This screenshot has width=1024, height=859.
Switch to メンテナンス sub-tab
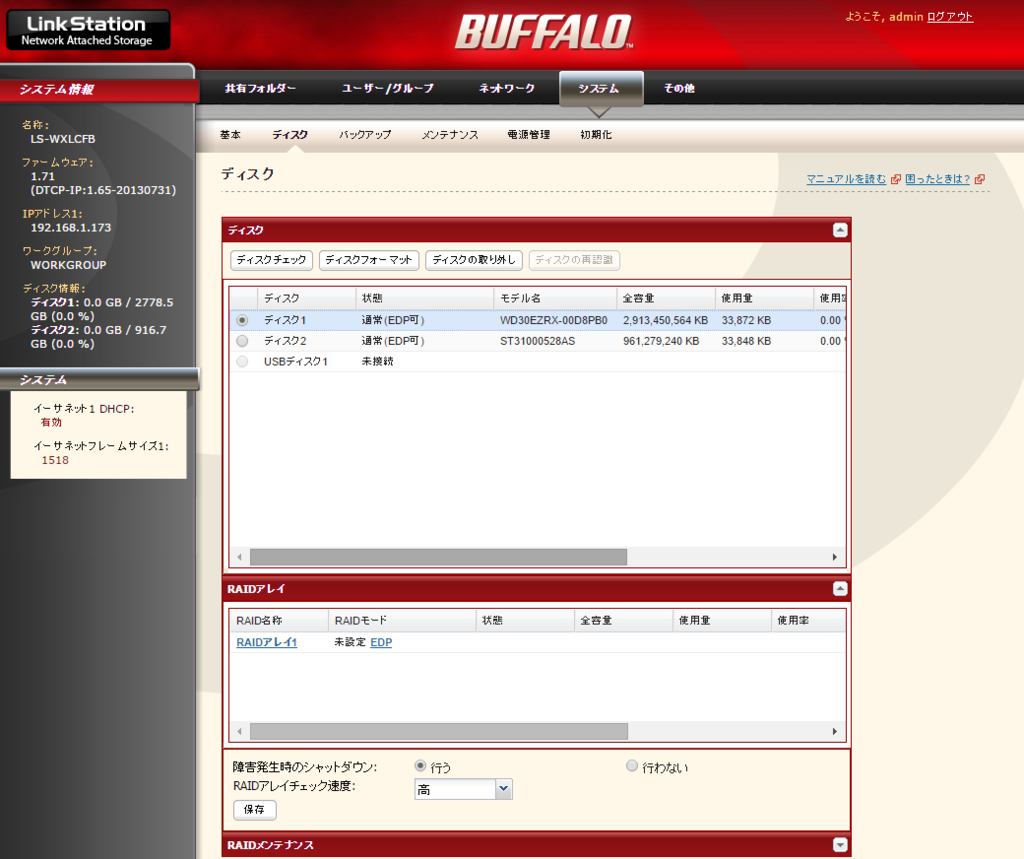click(x=450, y=135)
